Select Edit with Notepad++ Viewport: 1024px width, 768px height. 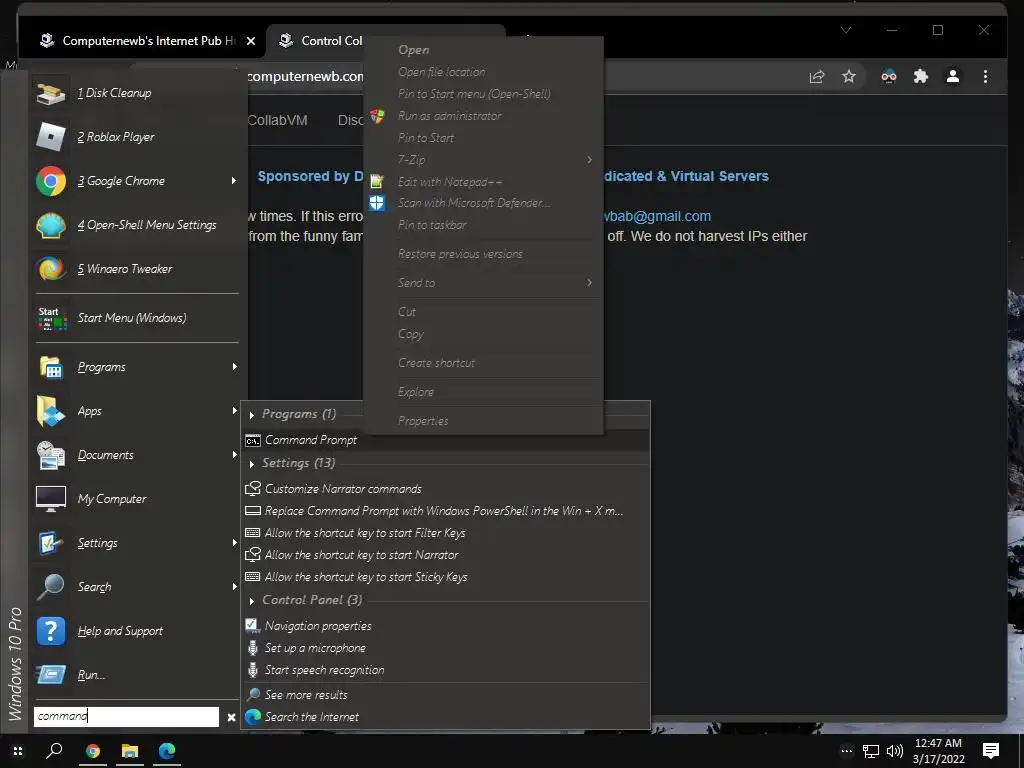(x=483, y=182)
